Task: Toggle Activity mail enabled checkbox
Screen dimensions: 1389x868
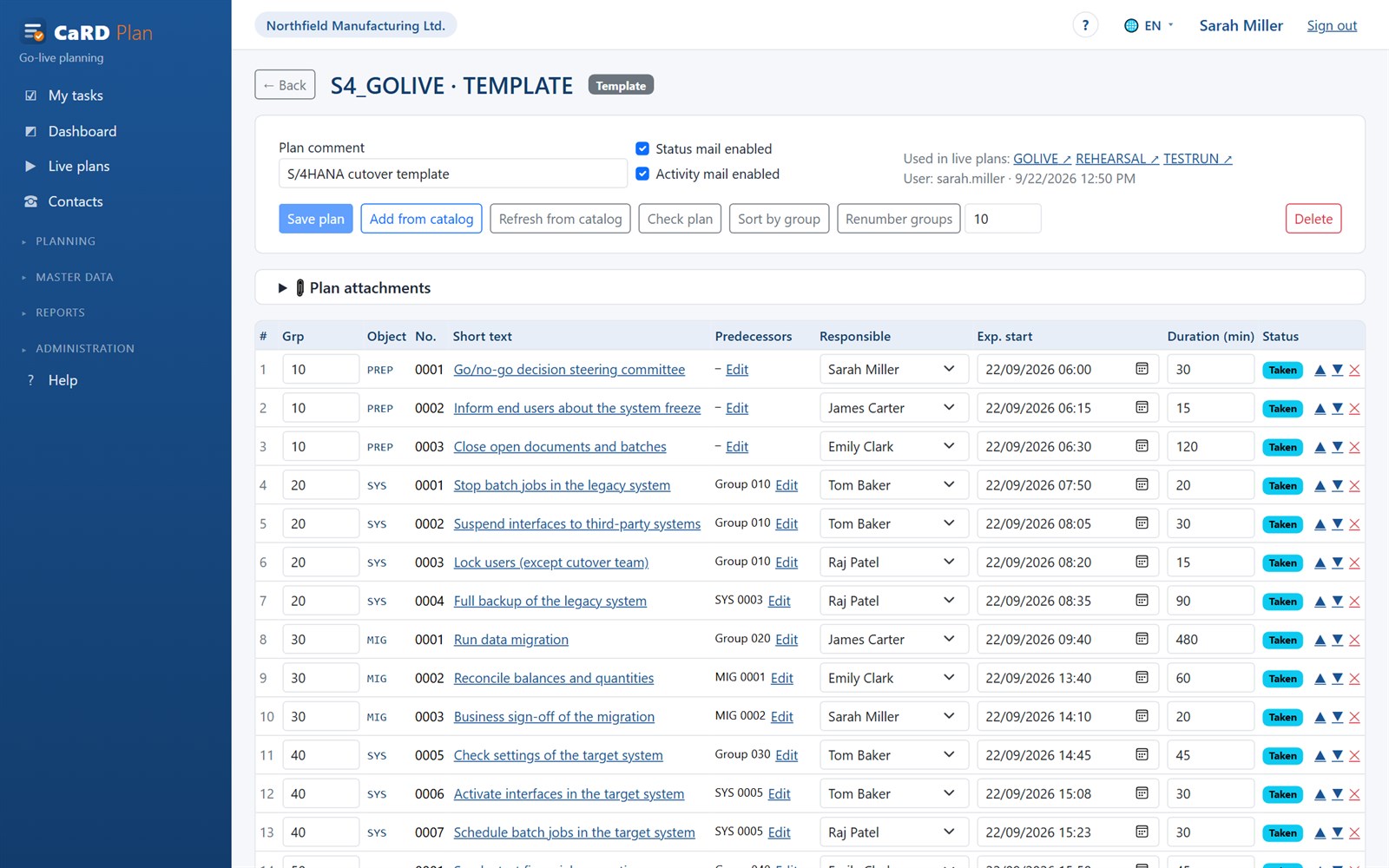Action: (x=642, y=174)
